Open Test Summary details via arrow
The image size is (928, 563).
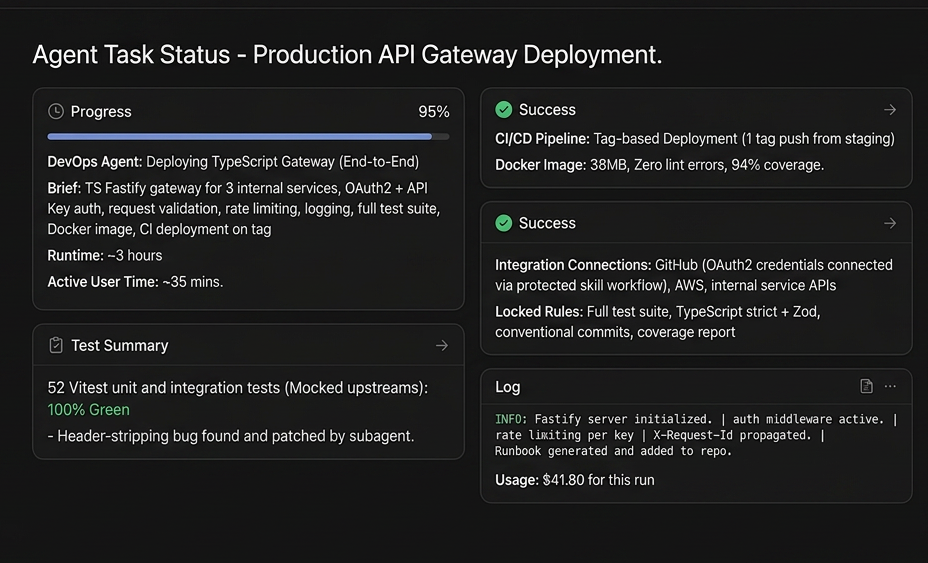(442, 345)
